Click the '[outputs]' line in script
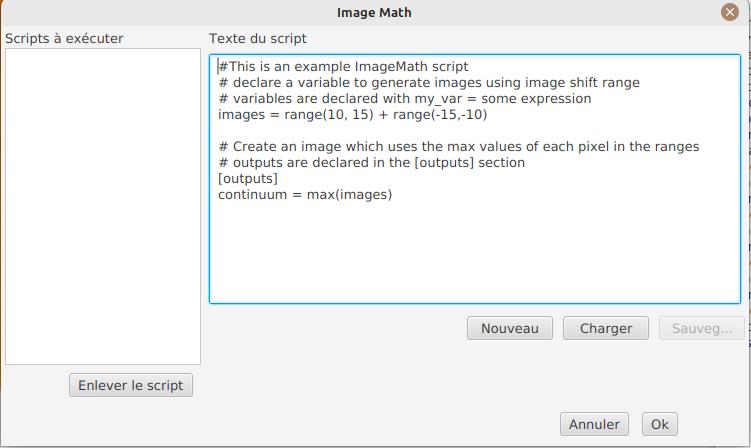The image size is (751, 448). coord(248,179)
